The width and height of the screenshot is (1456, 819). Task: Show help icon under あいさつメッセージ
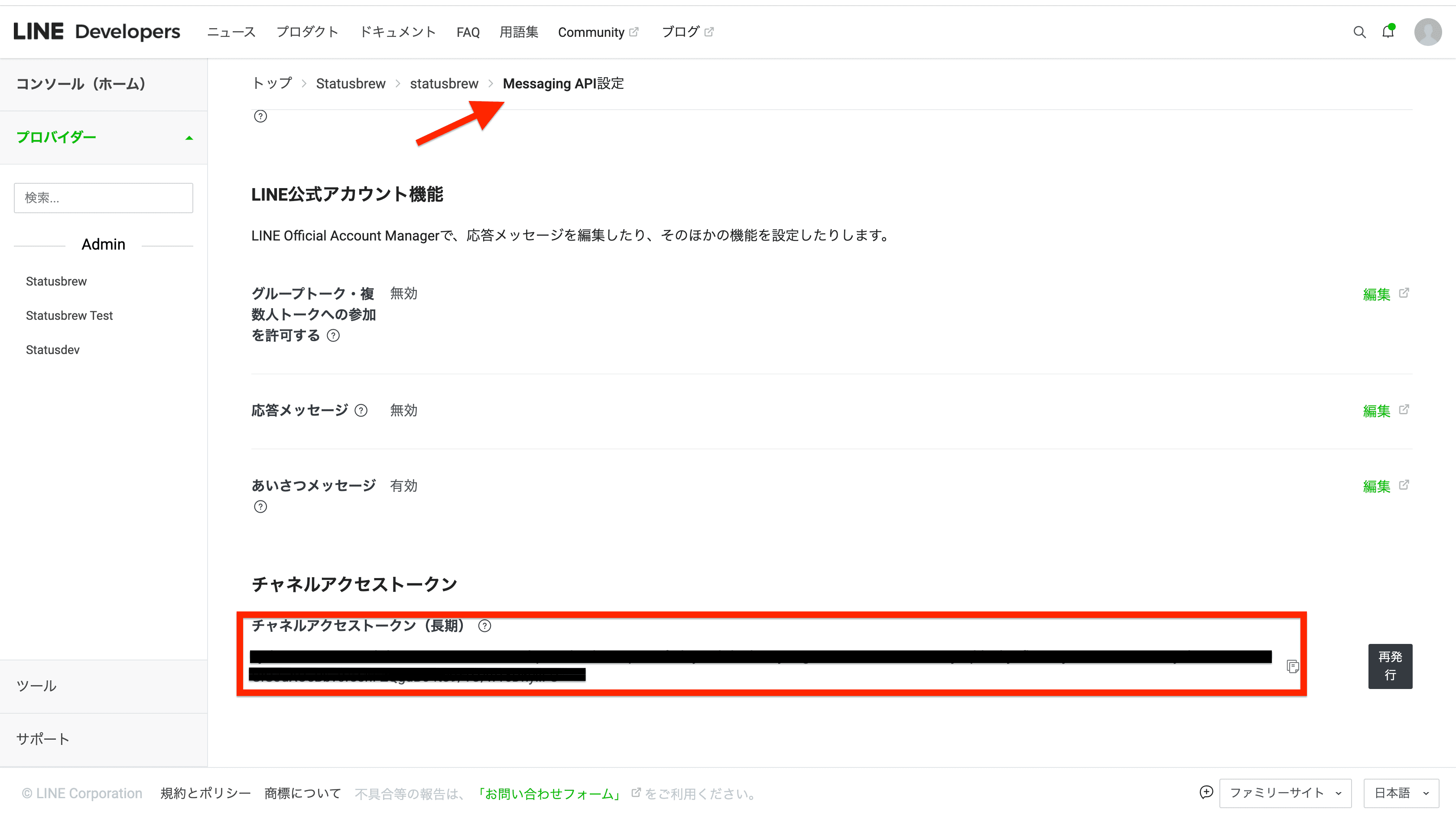[260, 507]
